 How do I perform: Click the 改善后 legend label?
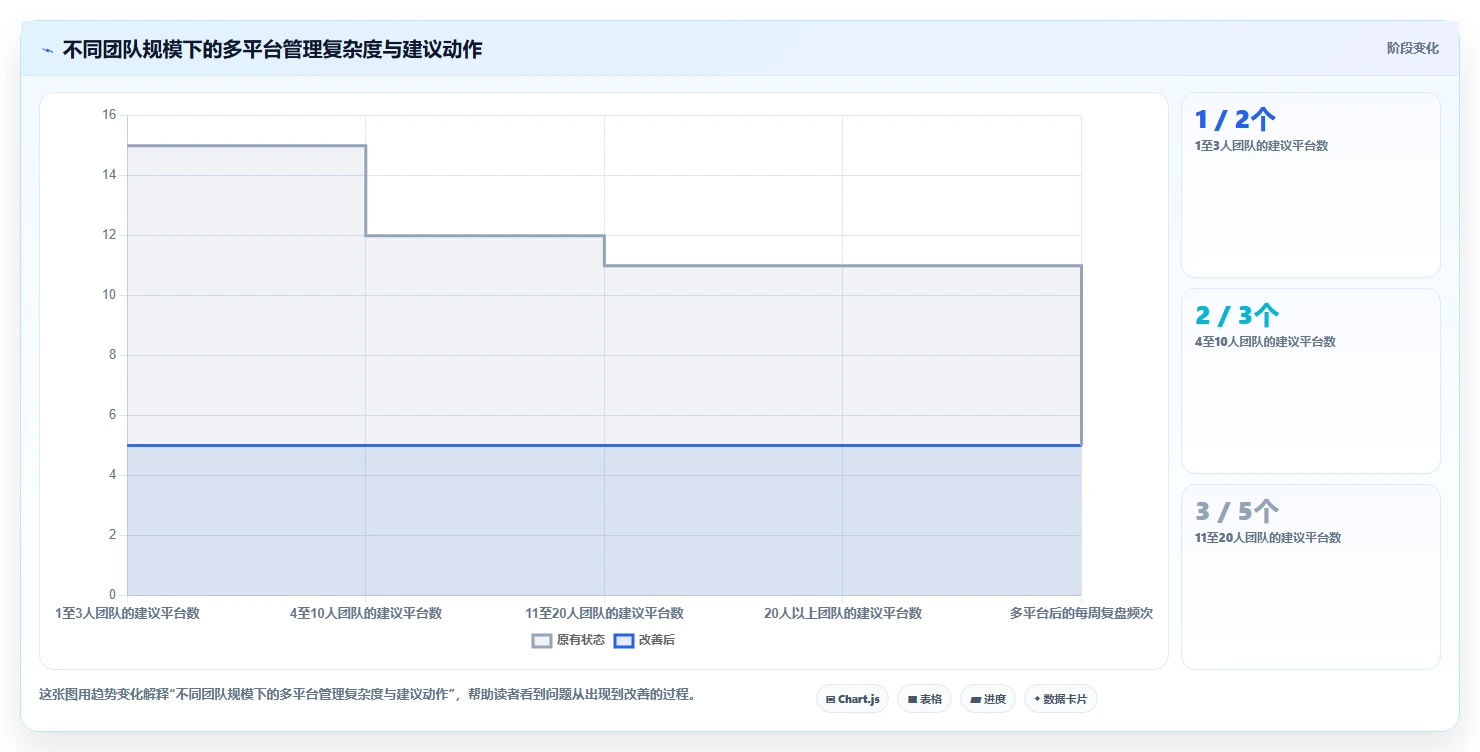[x=657, y=641]
